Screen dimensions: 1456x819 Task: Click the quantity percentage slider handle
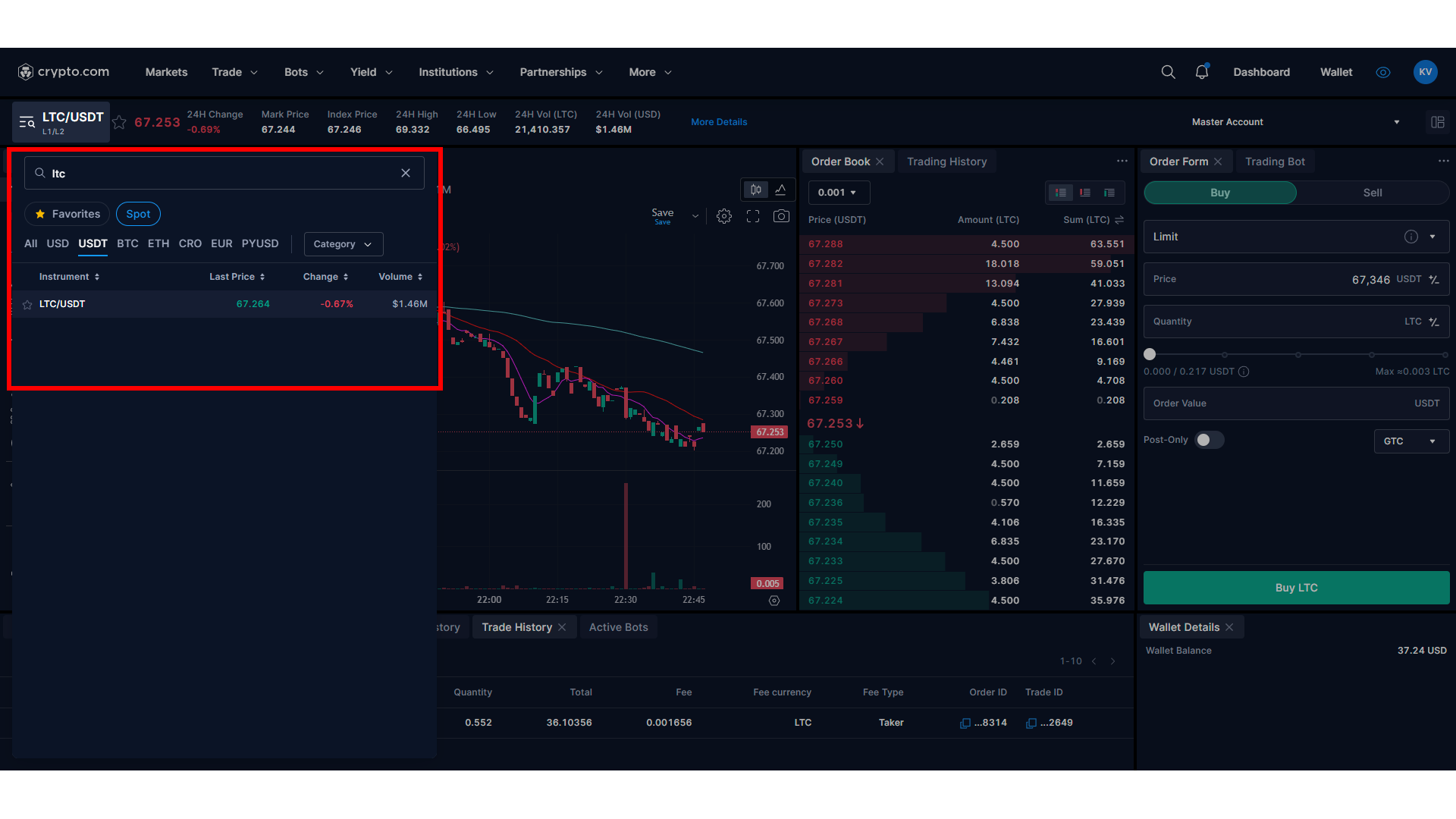coord(1150,354)
